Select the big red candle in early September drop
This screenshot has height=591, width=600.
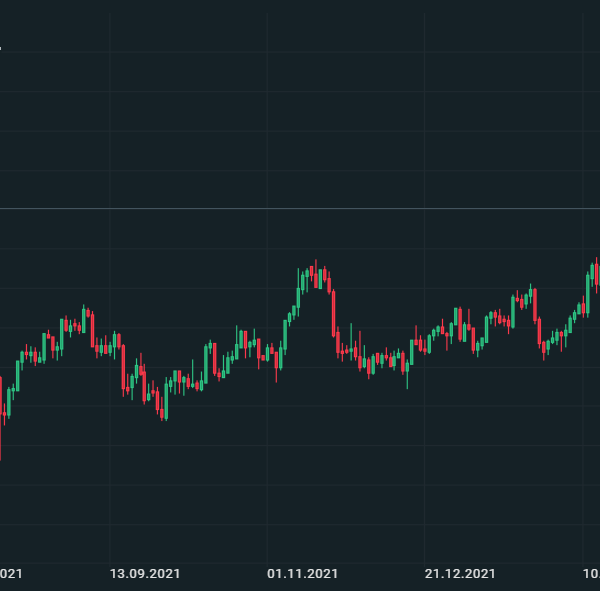click(x=123, y=368)
